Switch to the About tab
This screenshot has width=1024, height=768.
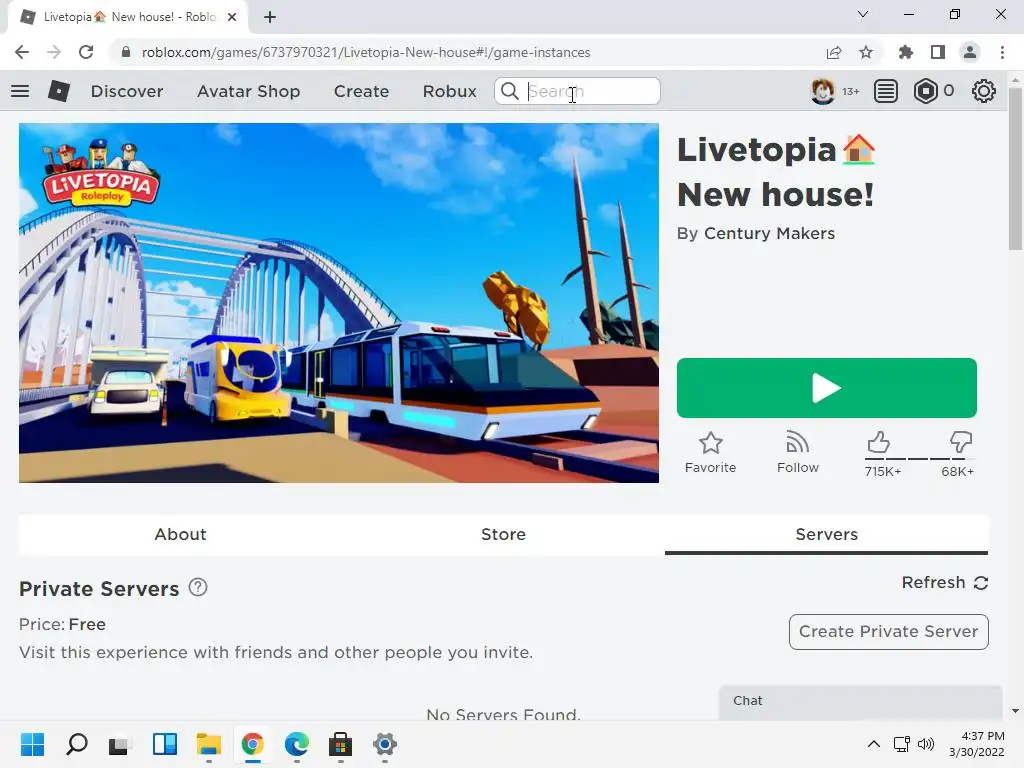coord(180,534)
